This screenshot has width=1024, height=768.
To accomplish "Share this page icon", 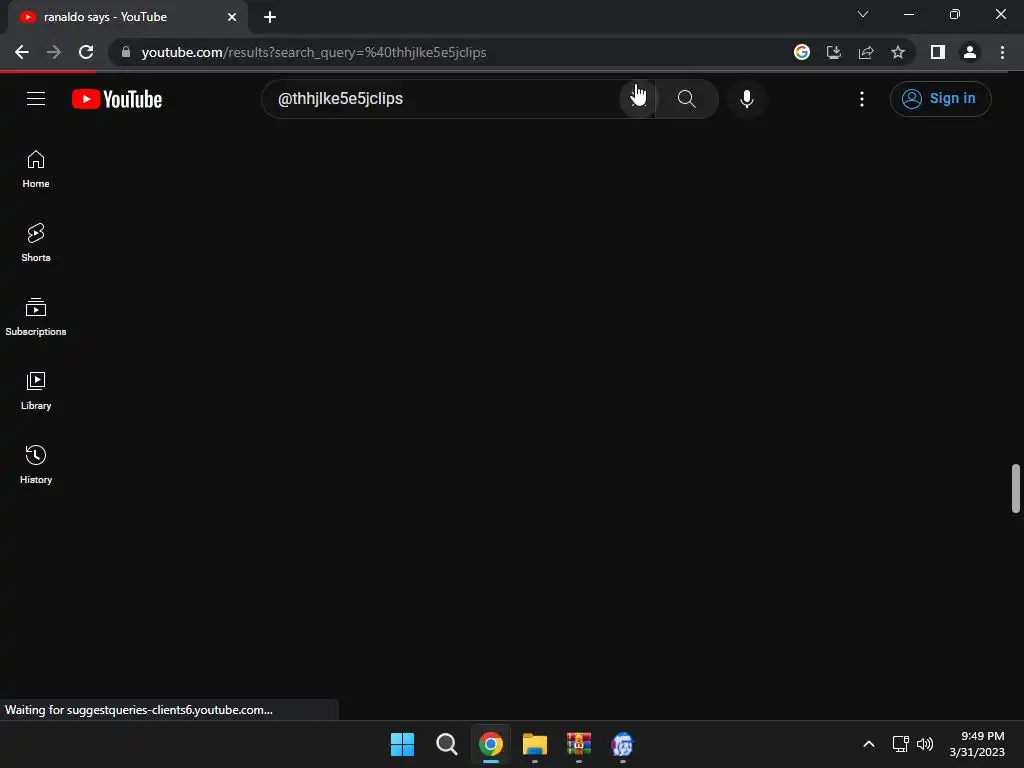I will [866, 52].
